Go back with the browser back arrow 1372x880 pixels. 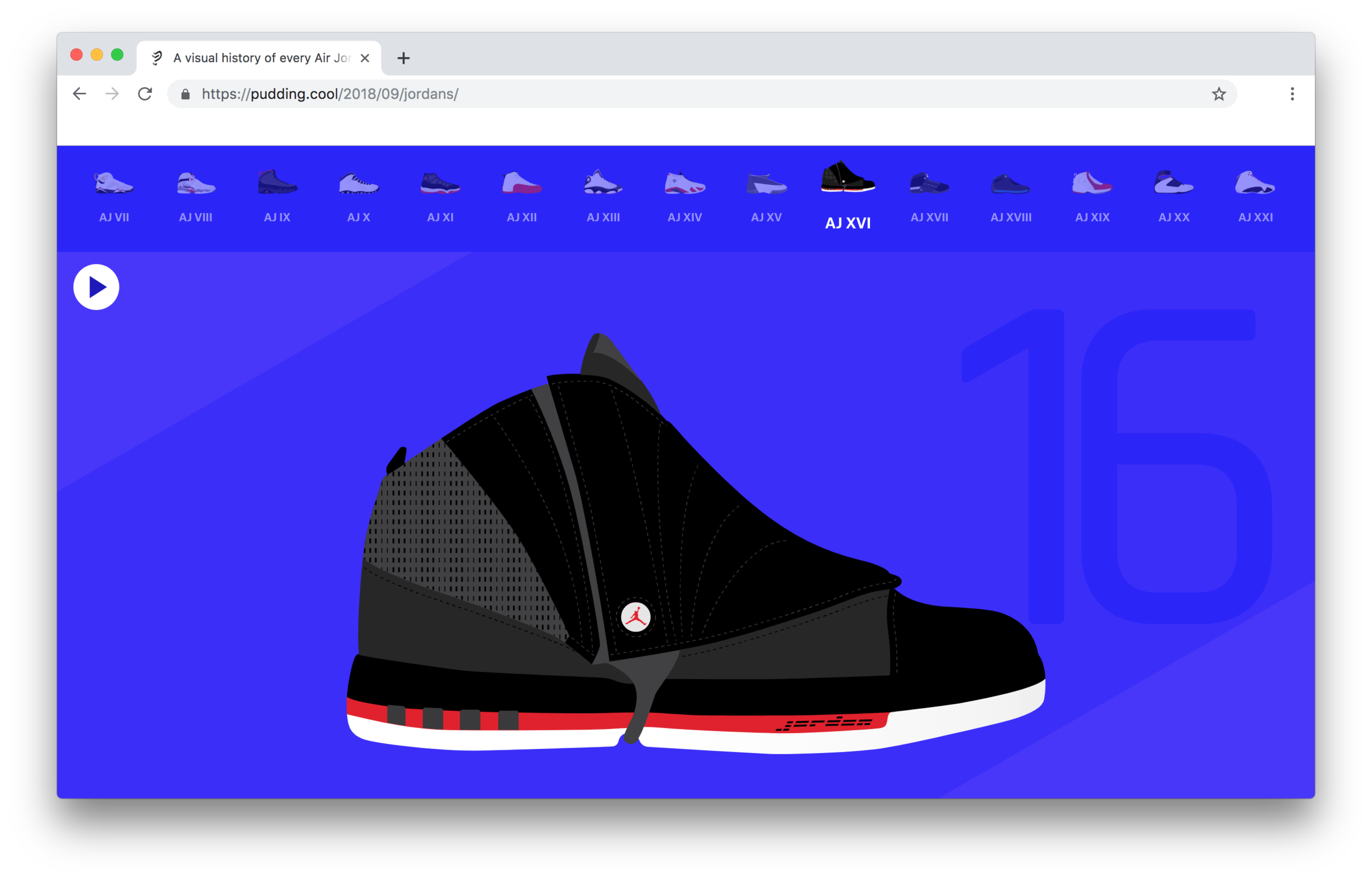[80, 94]
